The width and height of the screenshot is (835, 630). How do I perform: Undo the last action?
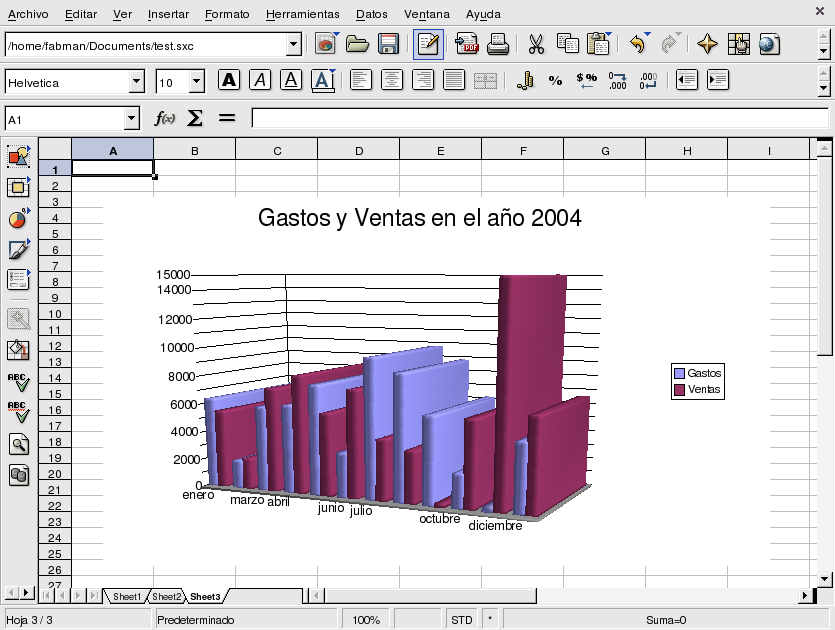(x=638, y=44)
